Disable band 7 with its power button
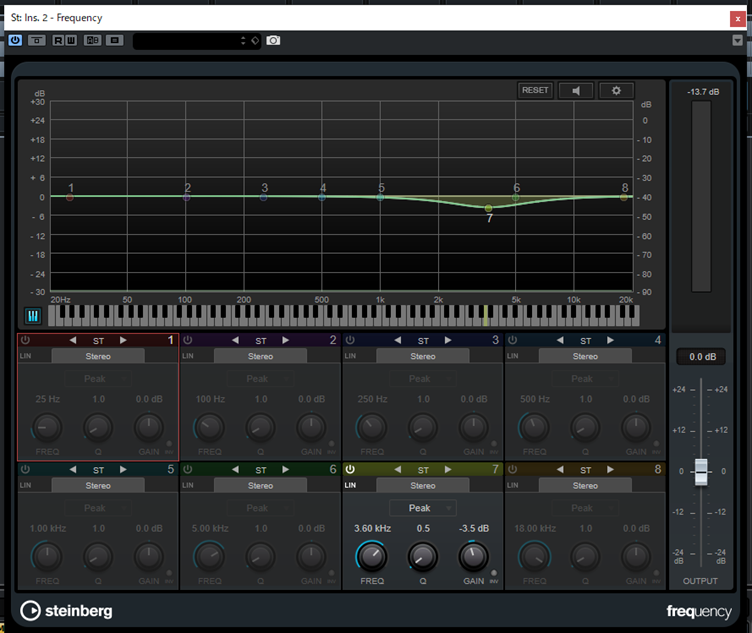 (350, 469)
